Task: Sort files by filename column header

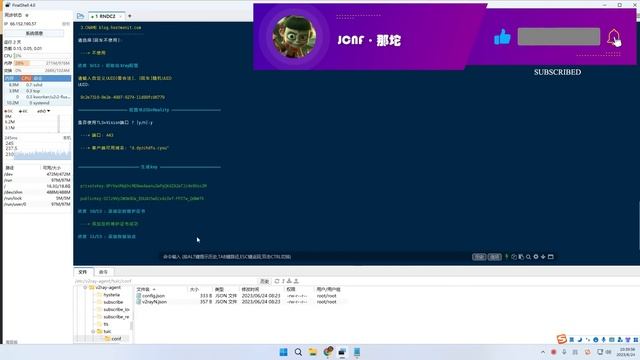Action: tap(161, 289)
